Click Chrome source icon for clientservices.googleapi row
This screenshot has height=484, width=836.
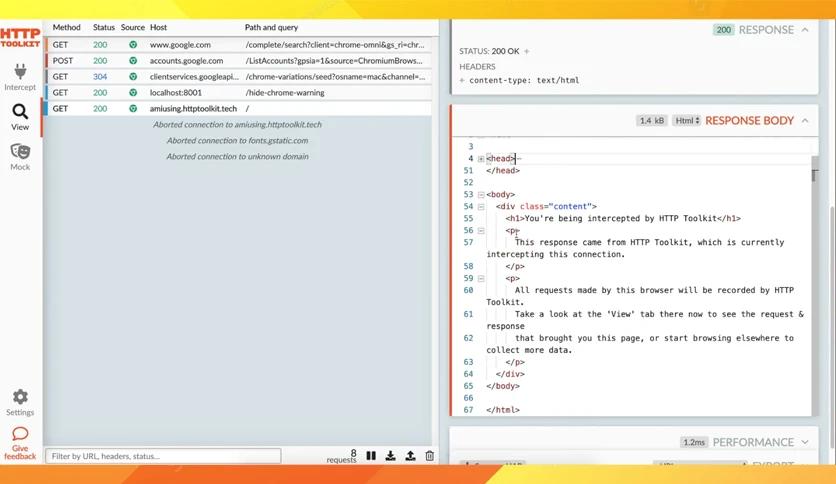click(x=133, y=77)
